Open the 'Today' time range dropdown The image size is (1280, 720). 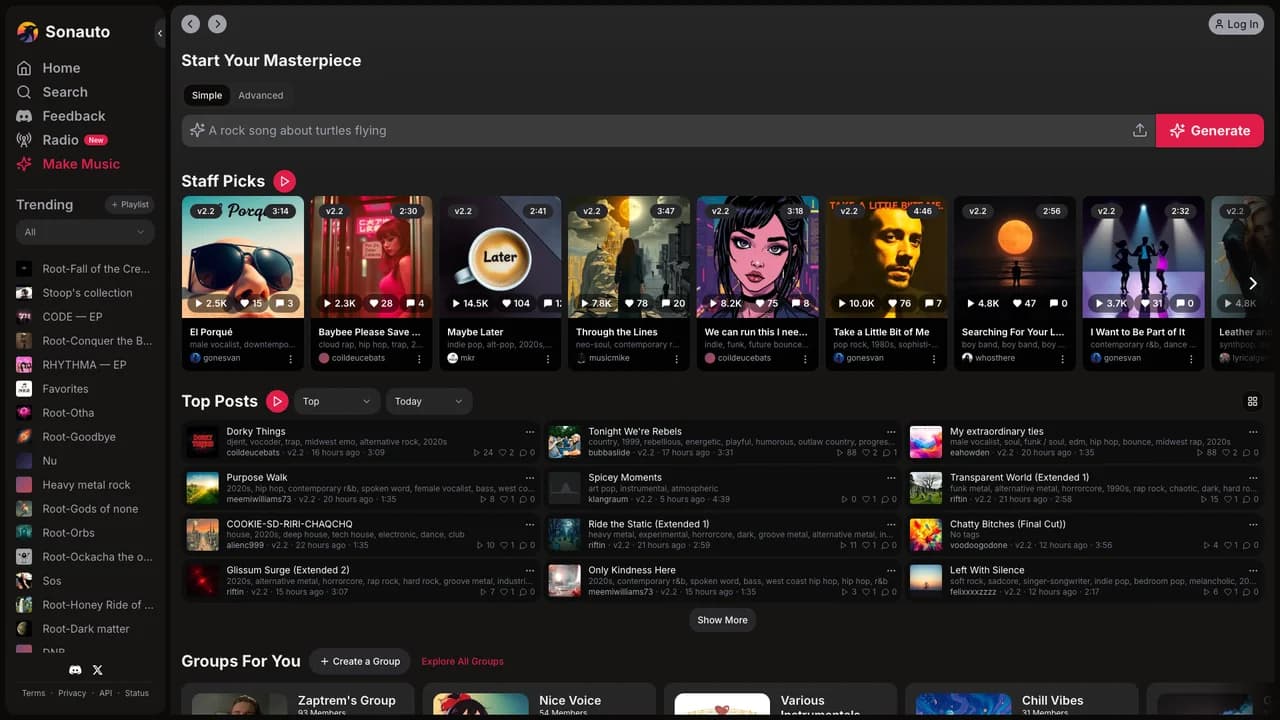(x=429, y=402)
